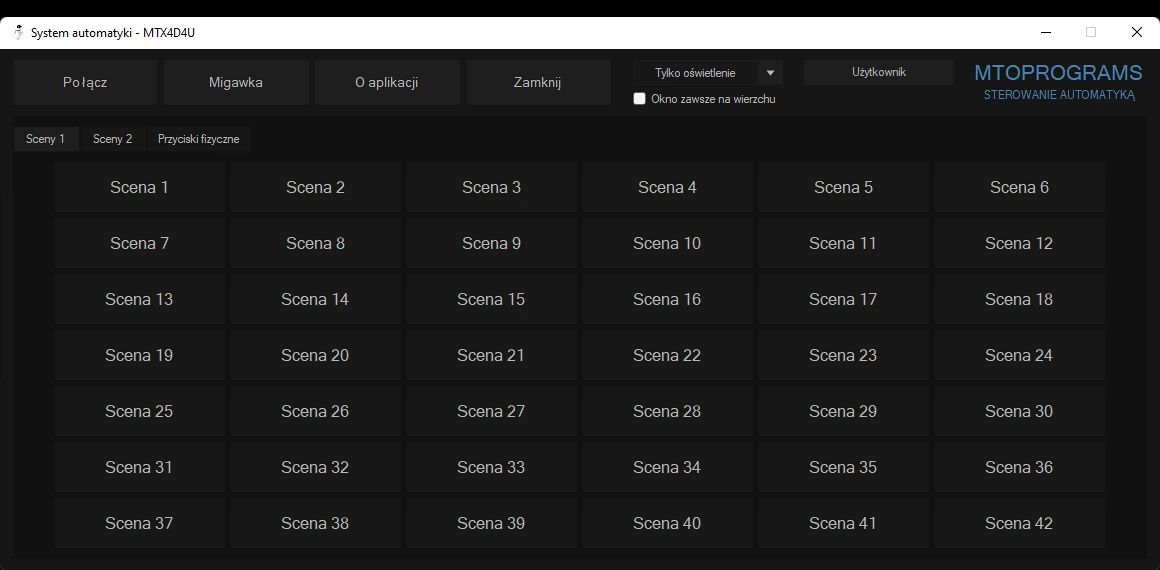Trigger Scena 29
1160x570 pixels.
844,412
